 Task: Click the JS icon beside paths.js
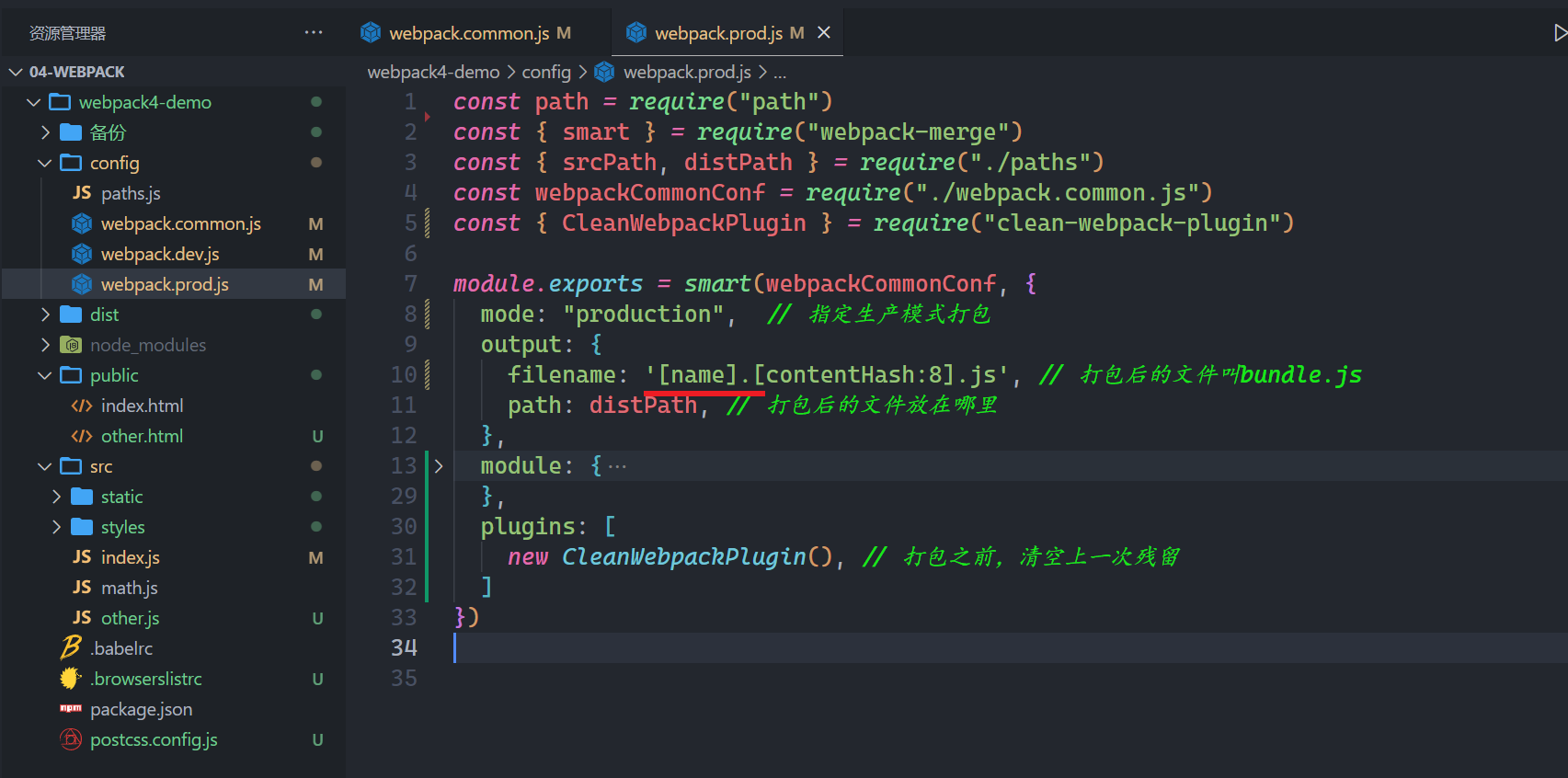coord(82,192)
